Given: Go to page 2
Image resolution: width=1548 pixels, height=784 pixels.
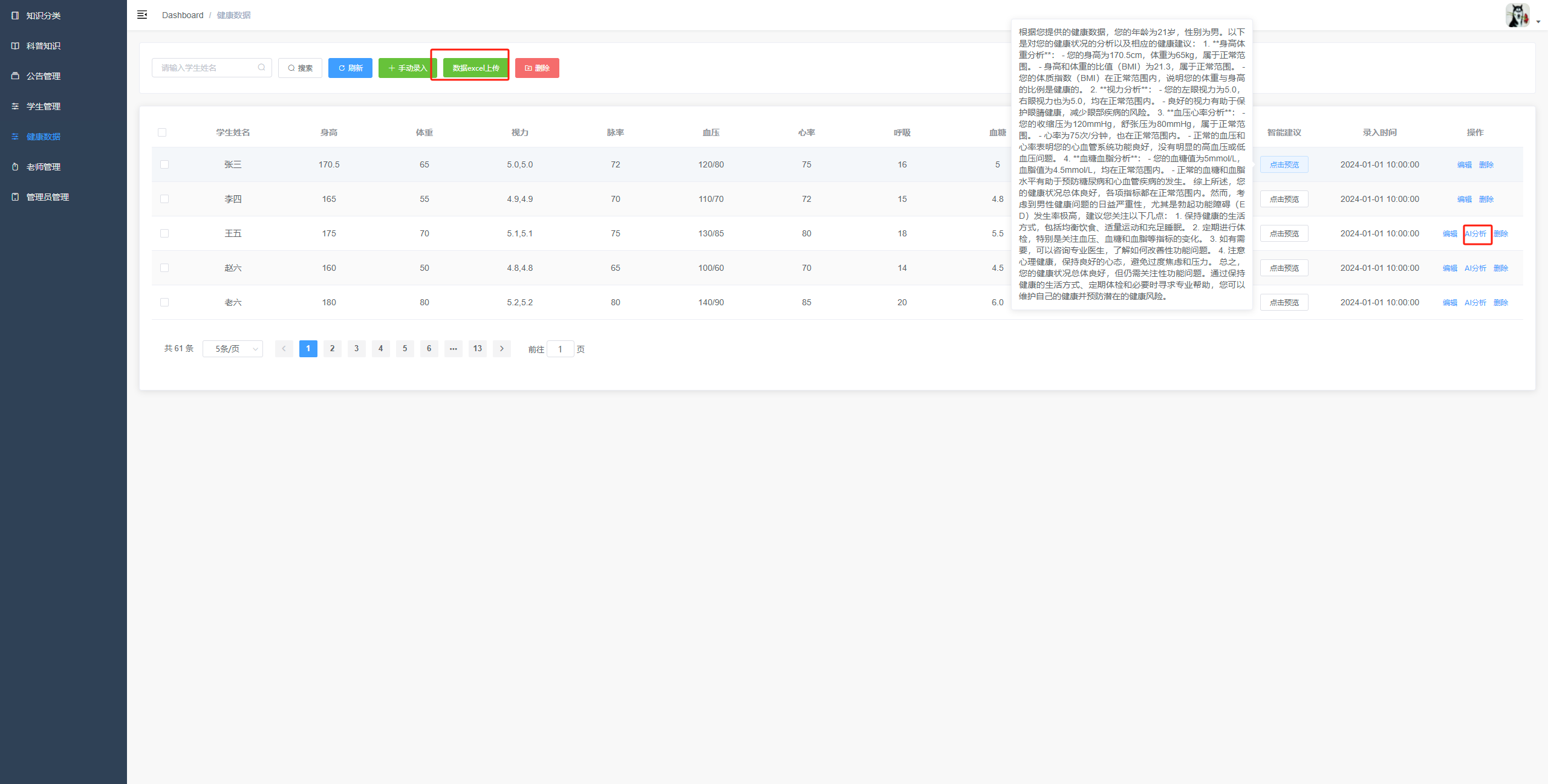Looking at the screenshot, I should pyautogui.click(x=333, y=349).
